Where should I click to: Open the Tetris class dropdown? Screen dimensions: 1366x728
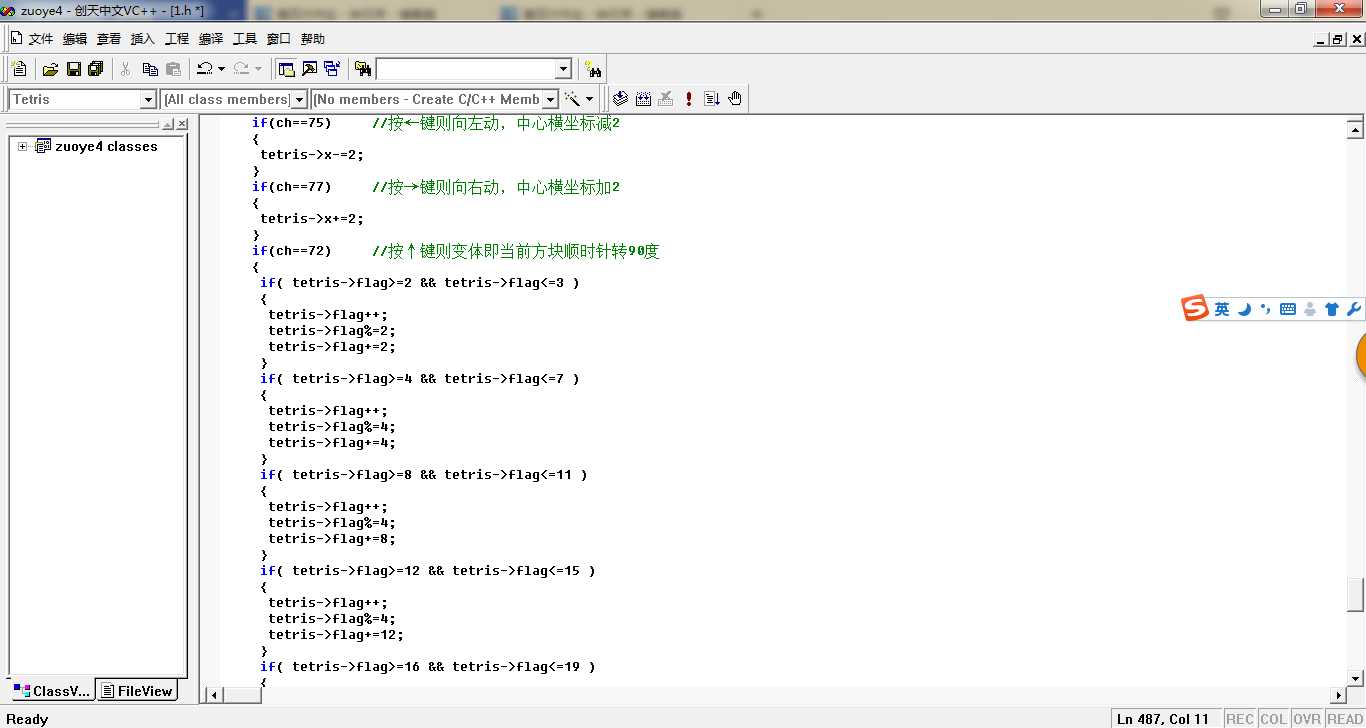pyautogui.click(x=148, y=99)
